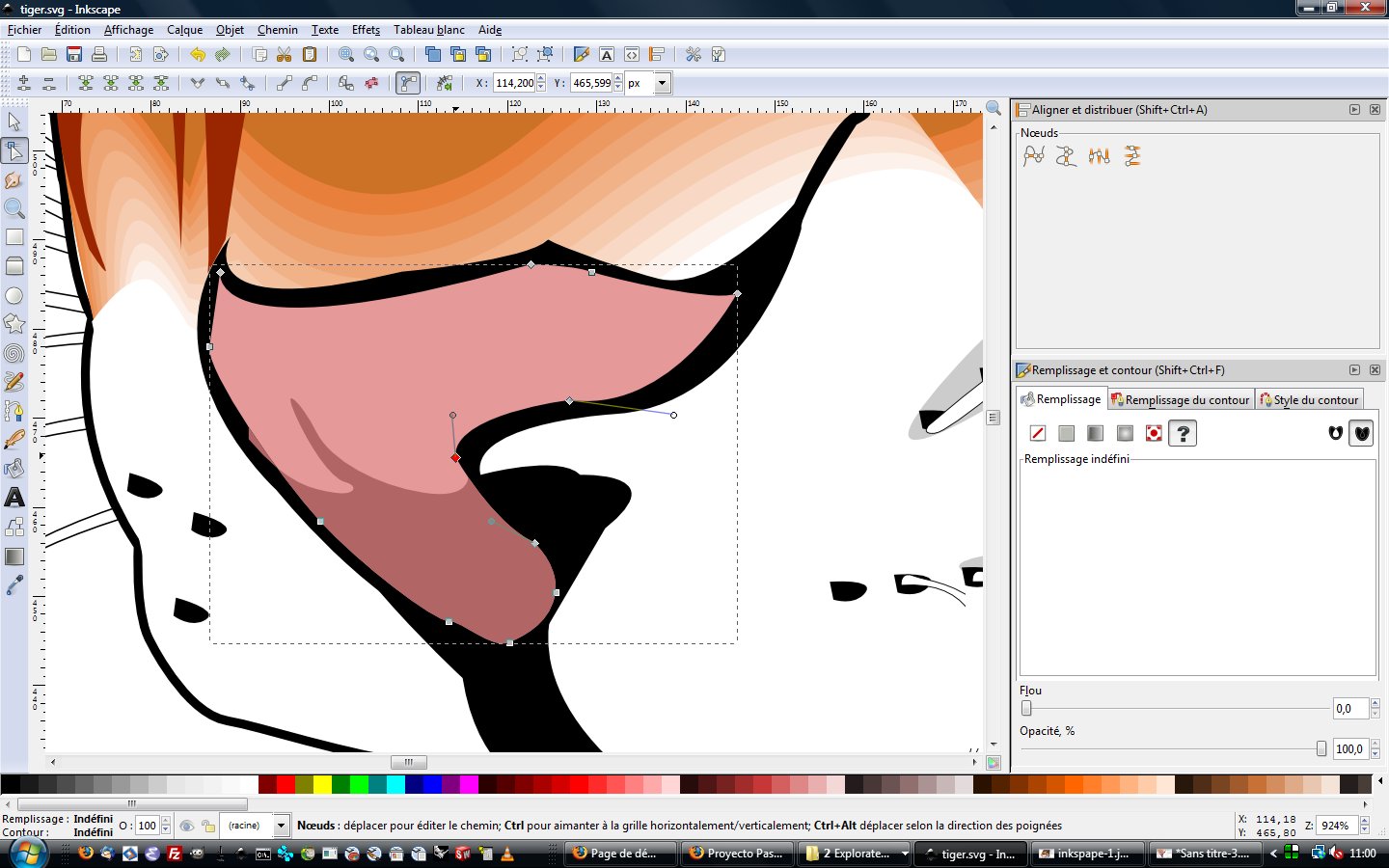Open the units px dropdown
This screenshot has height=868, width=1389.
pyautogui.click(x=662, y=83)
